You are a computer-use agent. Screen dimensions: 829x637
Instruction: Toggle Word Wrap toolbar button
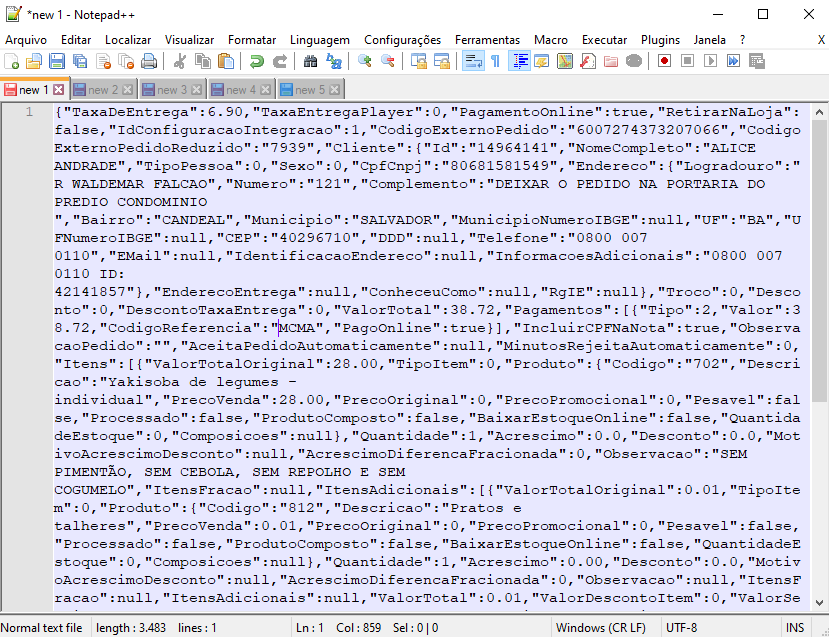tap(472, 61)
